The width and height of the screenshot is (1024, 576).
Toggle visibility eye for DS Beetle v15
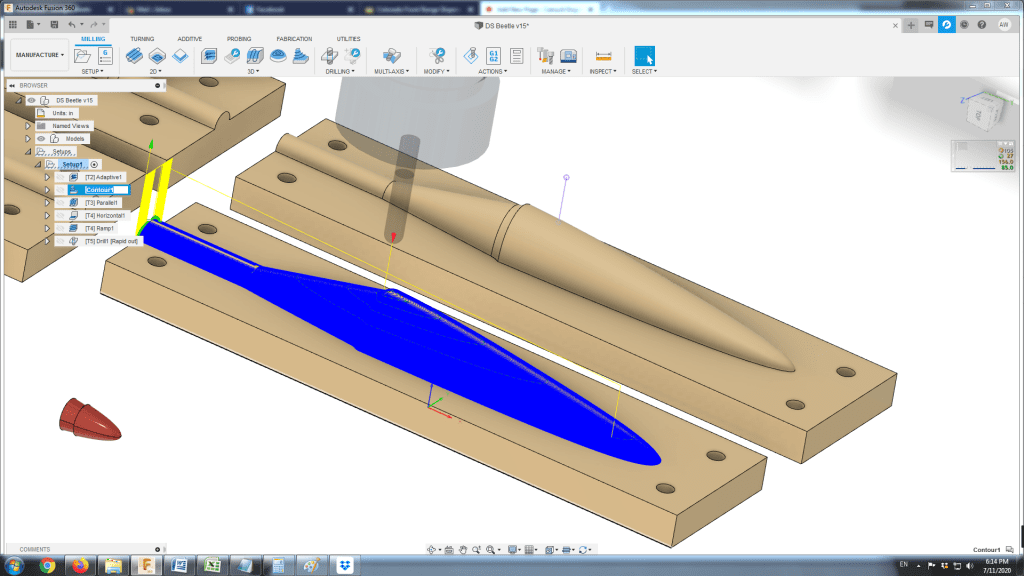[x=31, y=100]
